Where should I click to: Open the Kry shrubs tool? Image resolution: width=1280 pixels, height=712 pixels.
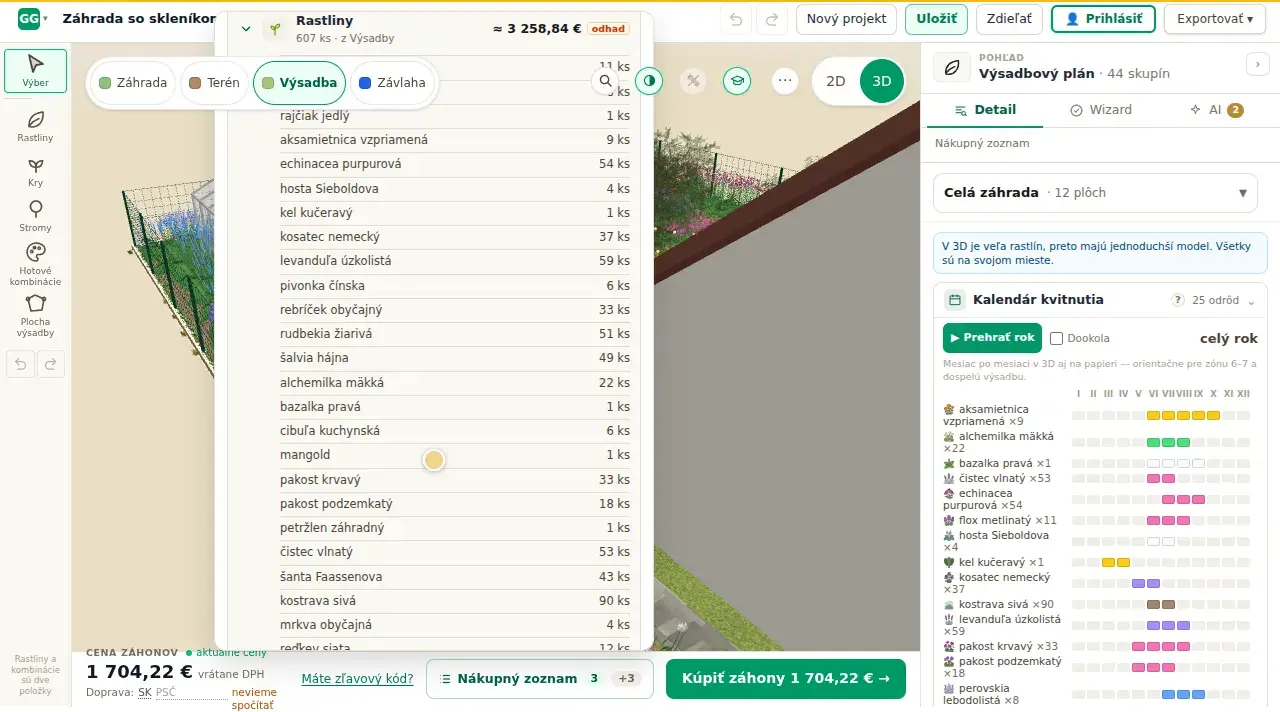(36, 172)
